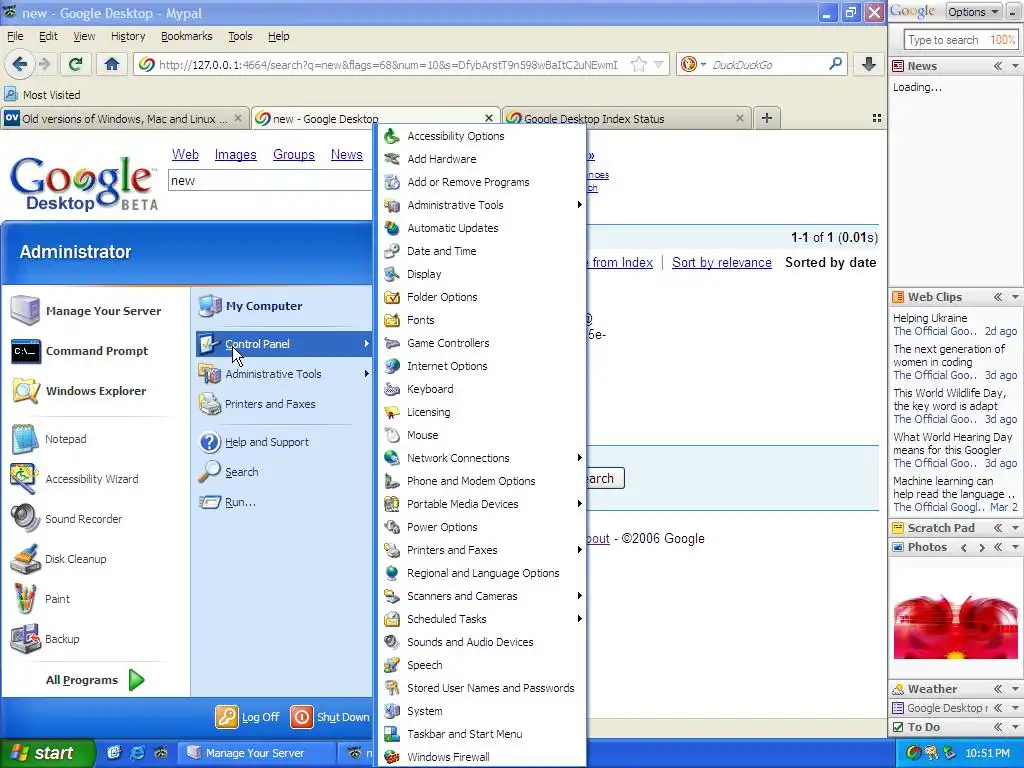Expand Scanners and Cameras submenu

(579, 596)
